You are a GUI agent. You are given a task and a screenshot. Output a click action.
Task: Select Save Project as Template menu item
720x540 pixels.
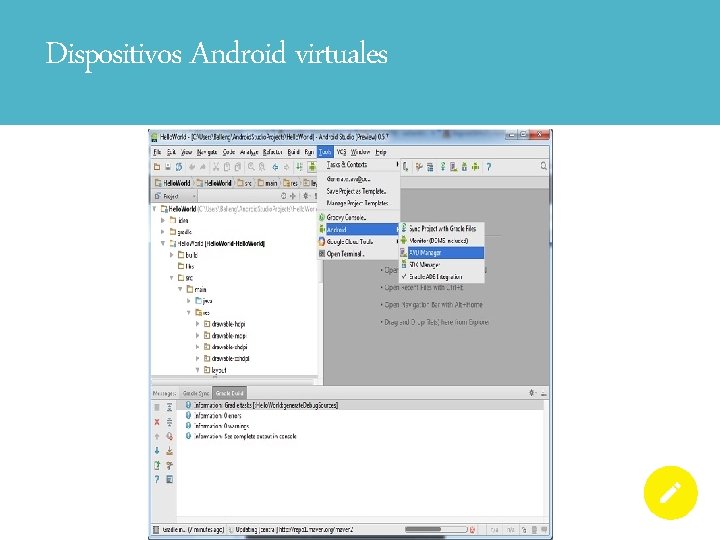click(x=358, y=191)
